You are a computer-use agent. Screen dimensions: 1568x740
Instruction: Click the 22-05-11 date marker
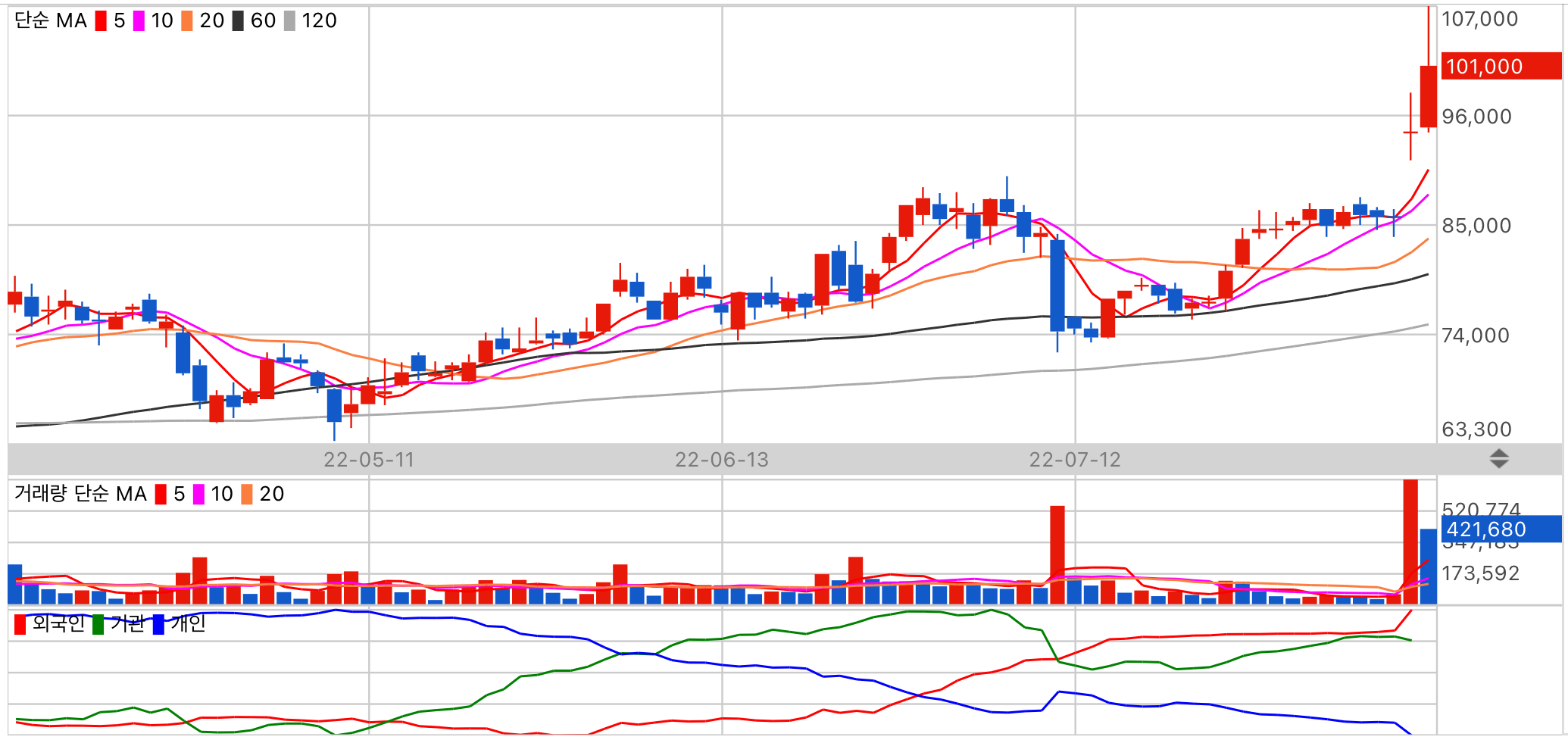[x=369, y=460]
